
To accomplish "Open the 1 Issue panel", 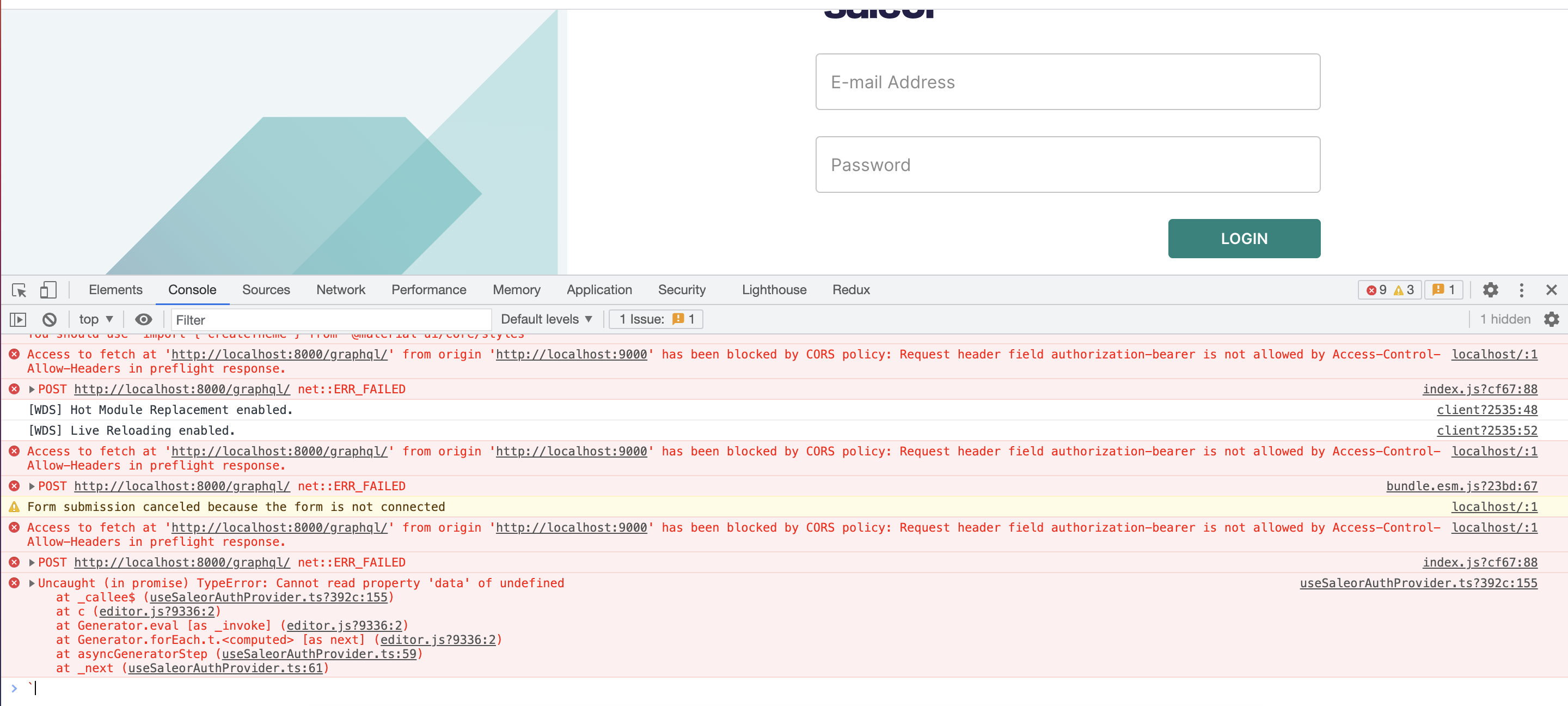I will click(656, 319).
